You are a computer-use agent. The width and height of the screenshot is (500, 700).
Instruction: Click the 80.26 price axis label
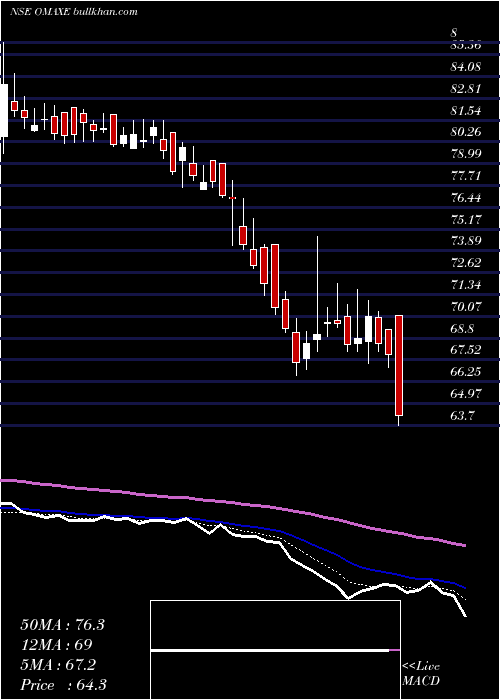point(466,132)
